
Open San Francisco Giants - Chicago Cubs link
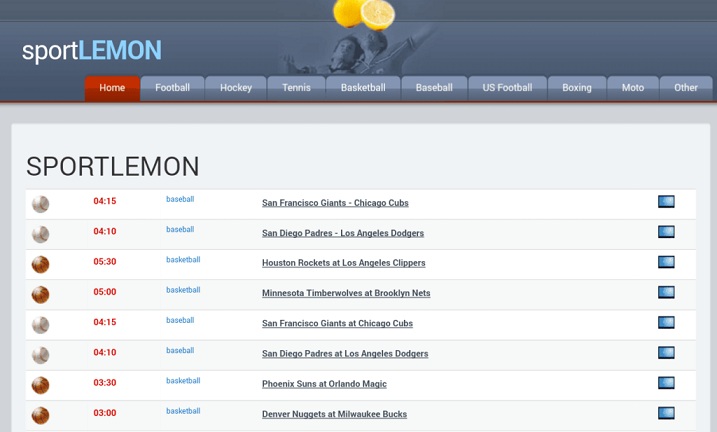pyautogui.click(x=335, y=203)
